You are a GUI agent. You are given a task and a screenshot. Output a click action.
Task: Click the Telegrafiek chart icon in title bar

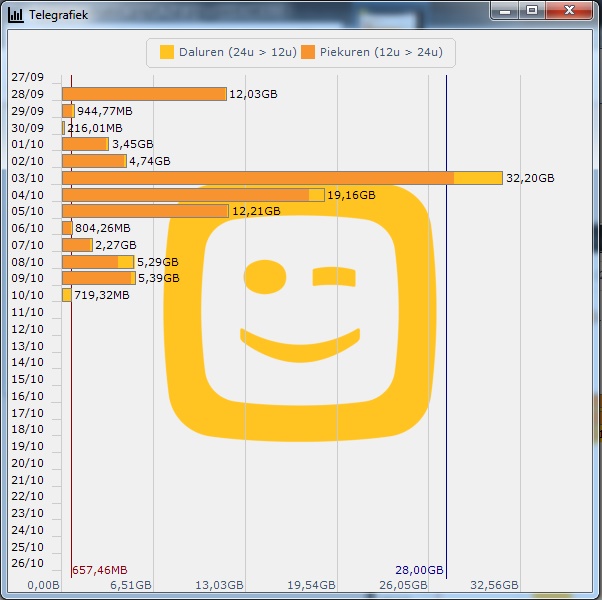pyautogui.click(x=16, y=15)
